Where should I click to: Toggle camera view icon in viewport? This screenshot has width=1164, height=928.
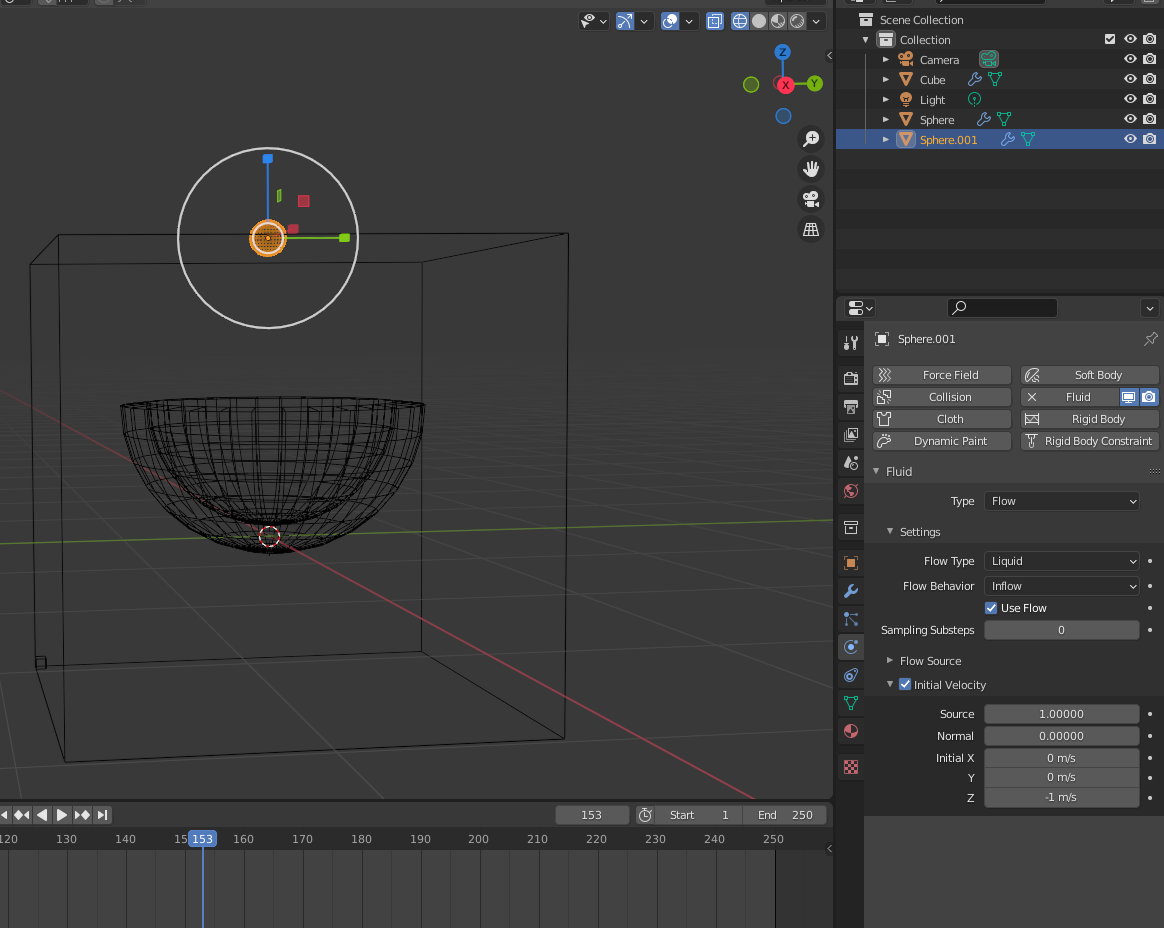pyautogui.click(x=811, y=199)
